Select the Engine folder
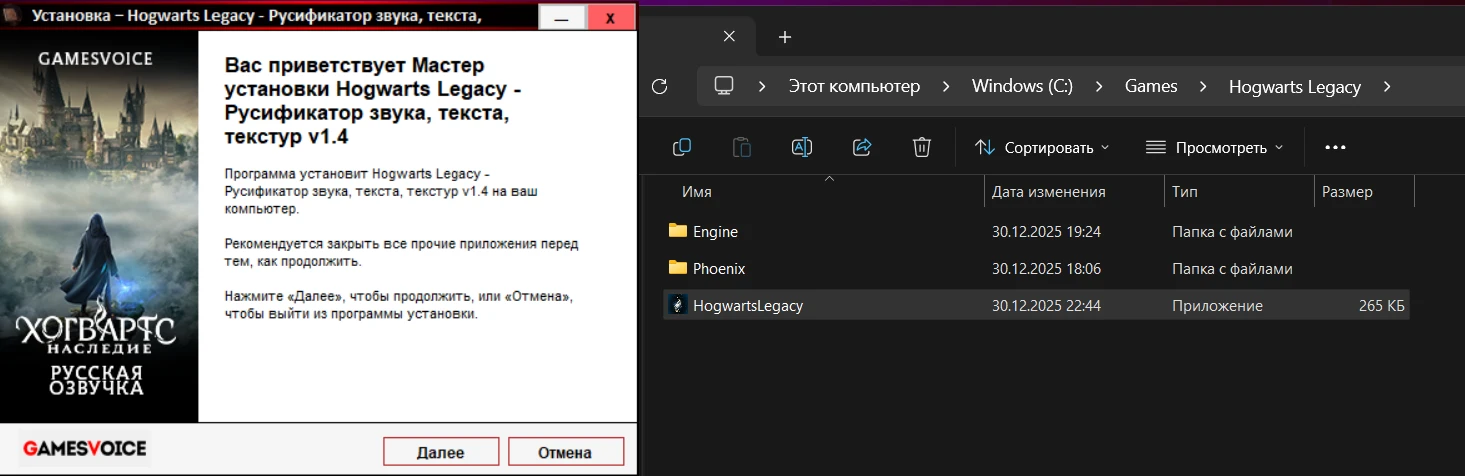Viewport: 1465px width, 476px height. pyautogui.click(x=715, y=232)
